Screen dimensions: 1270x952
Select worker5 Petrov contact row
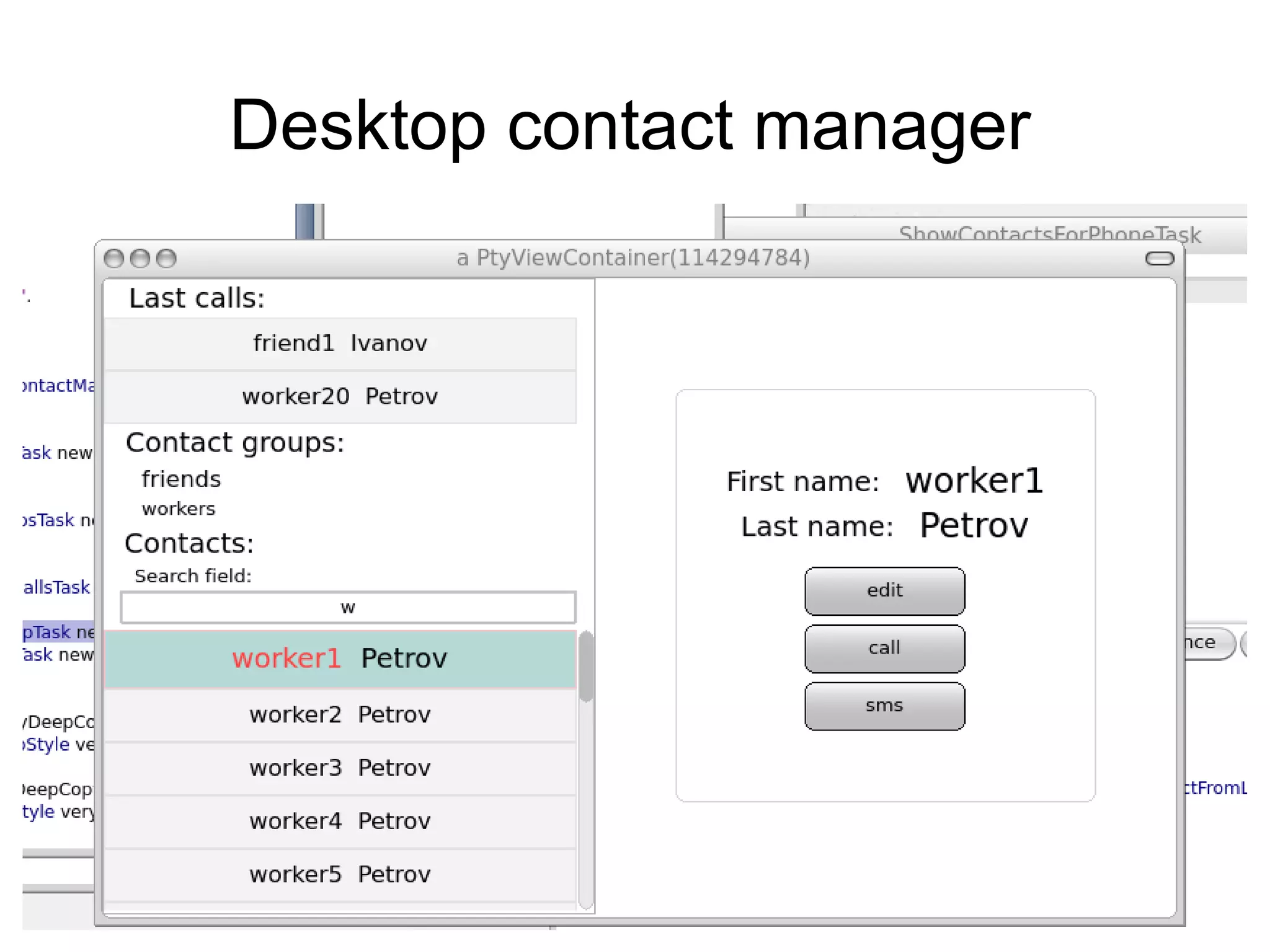[x=340, y=875]
